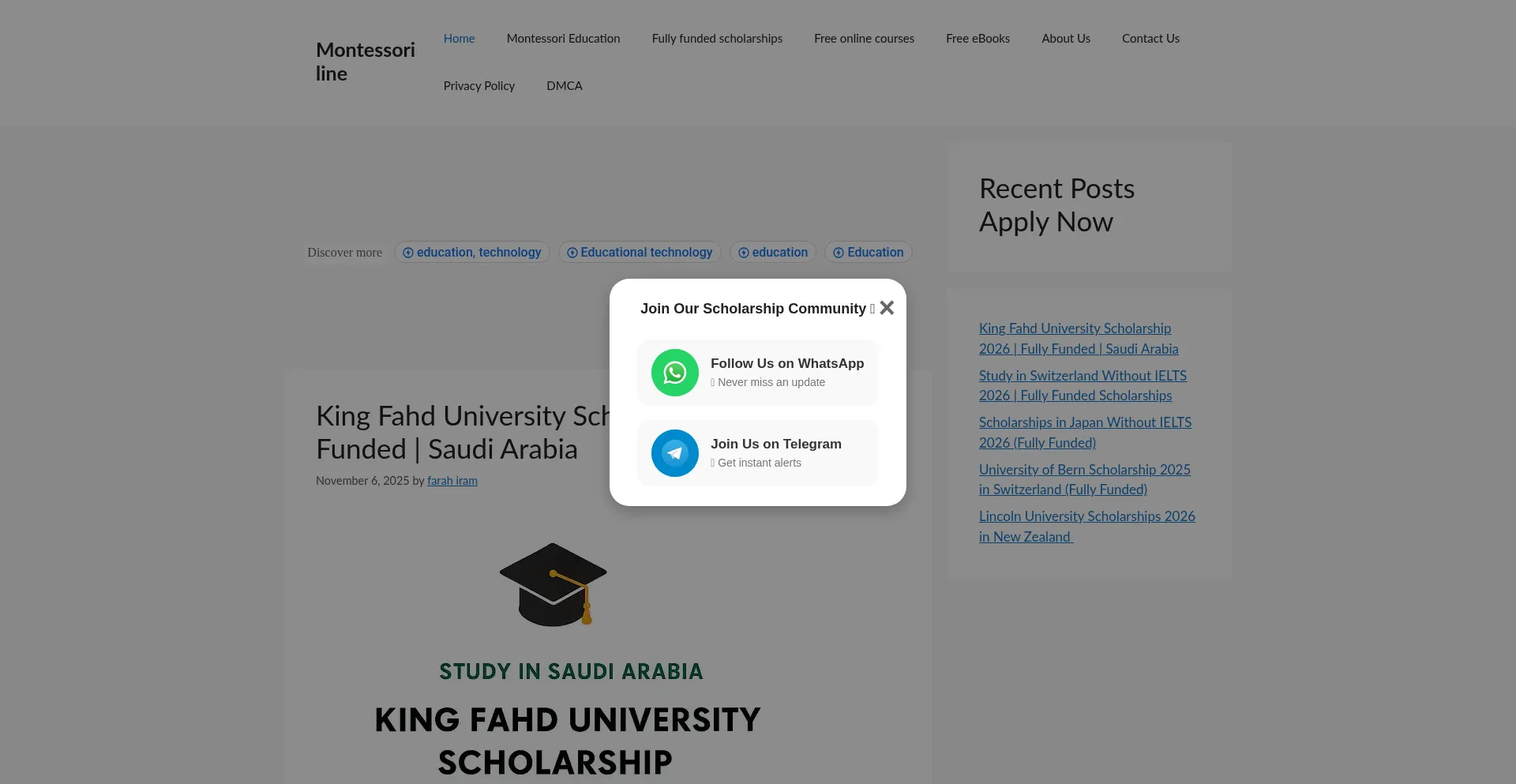
Task: Close the Scholarship Community popup
Action: [x=887, y=308]
